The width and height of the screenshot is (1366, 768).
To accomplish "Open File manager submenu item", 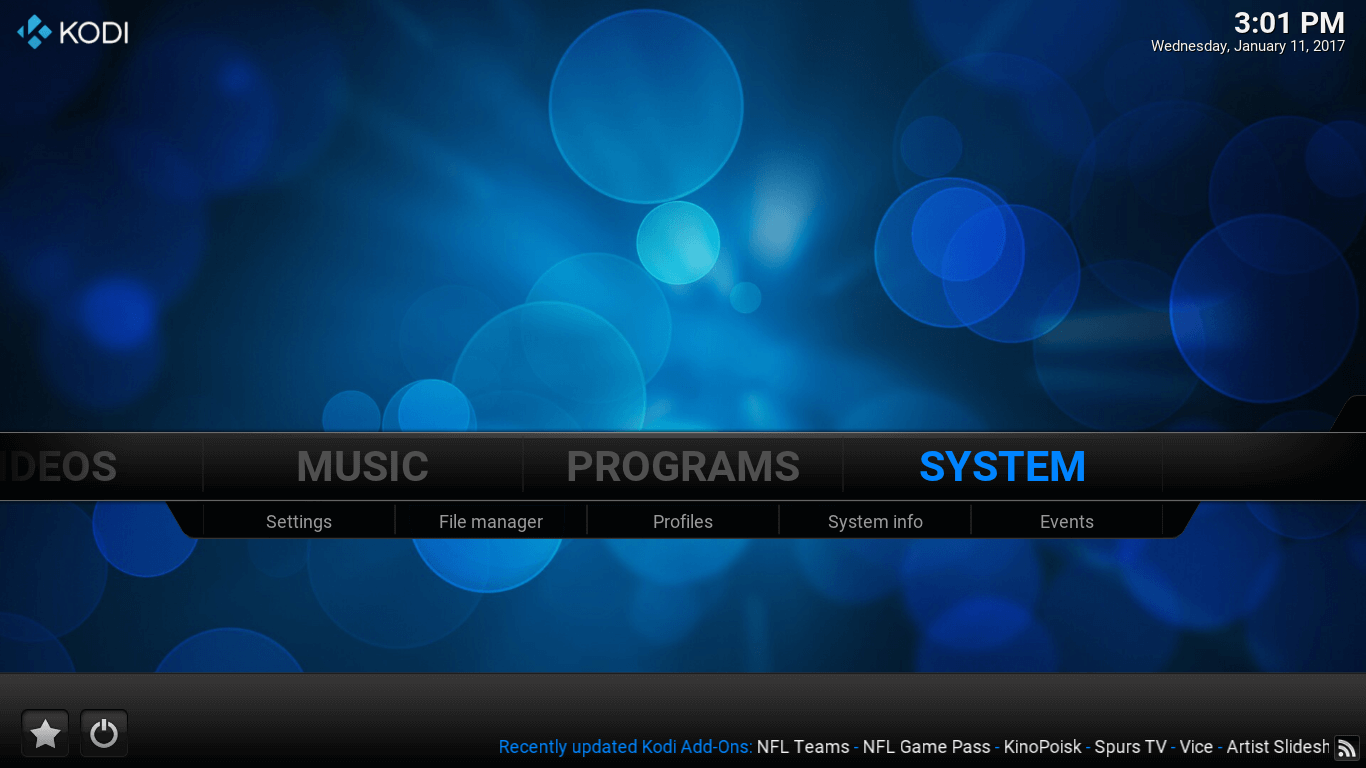I will click(491, 522).
